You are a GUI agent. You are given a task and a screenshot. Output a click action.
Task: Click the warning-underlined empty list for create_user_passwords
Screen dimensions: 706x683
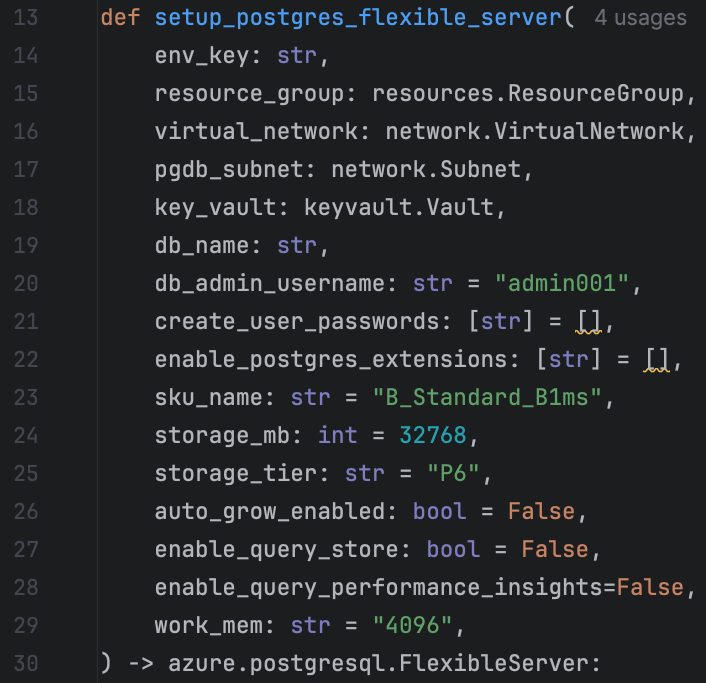[587, 322]
